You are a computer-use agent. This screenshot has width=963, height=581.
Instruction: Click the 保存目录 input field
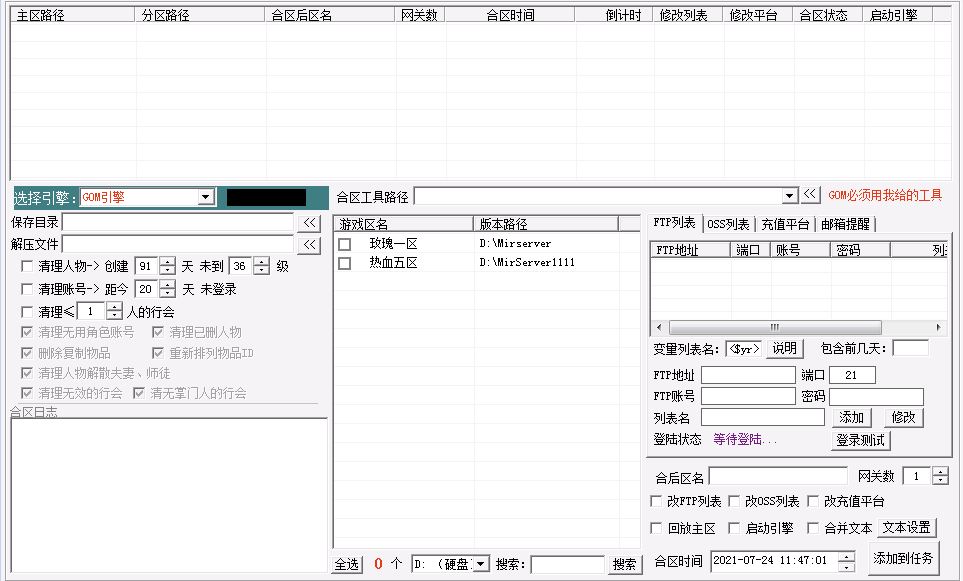[178, 222]
